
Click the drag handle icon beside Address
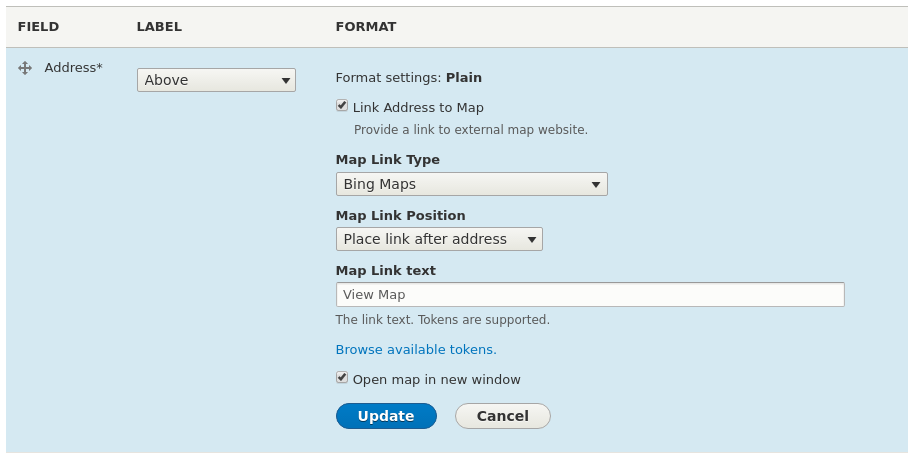point(25,68)
